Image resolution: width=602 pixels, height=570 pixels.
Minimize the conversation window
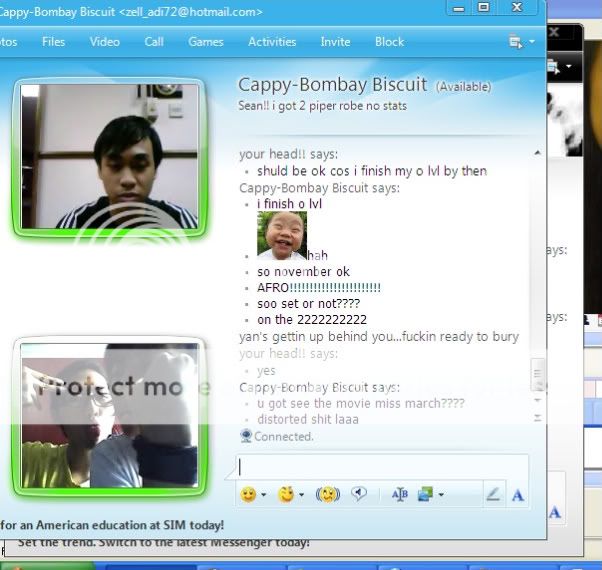pyautogui.click(x=458, y=8)
